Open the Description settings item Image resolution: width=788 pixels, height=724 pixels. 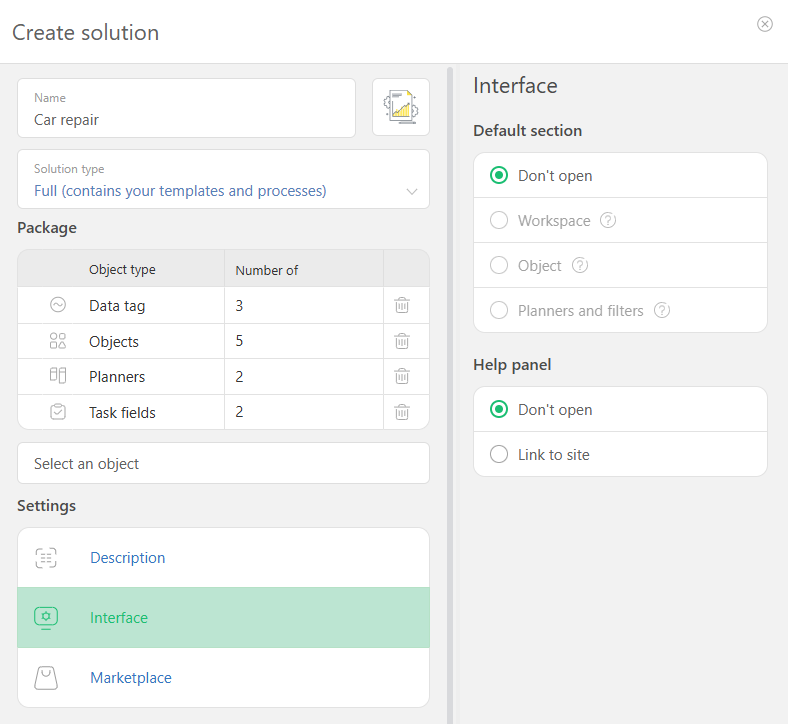[x=224, y=558]
